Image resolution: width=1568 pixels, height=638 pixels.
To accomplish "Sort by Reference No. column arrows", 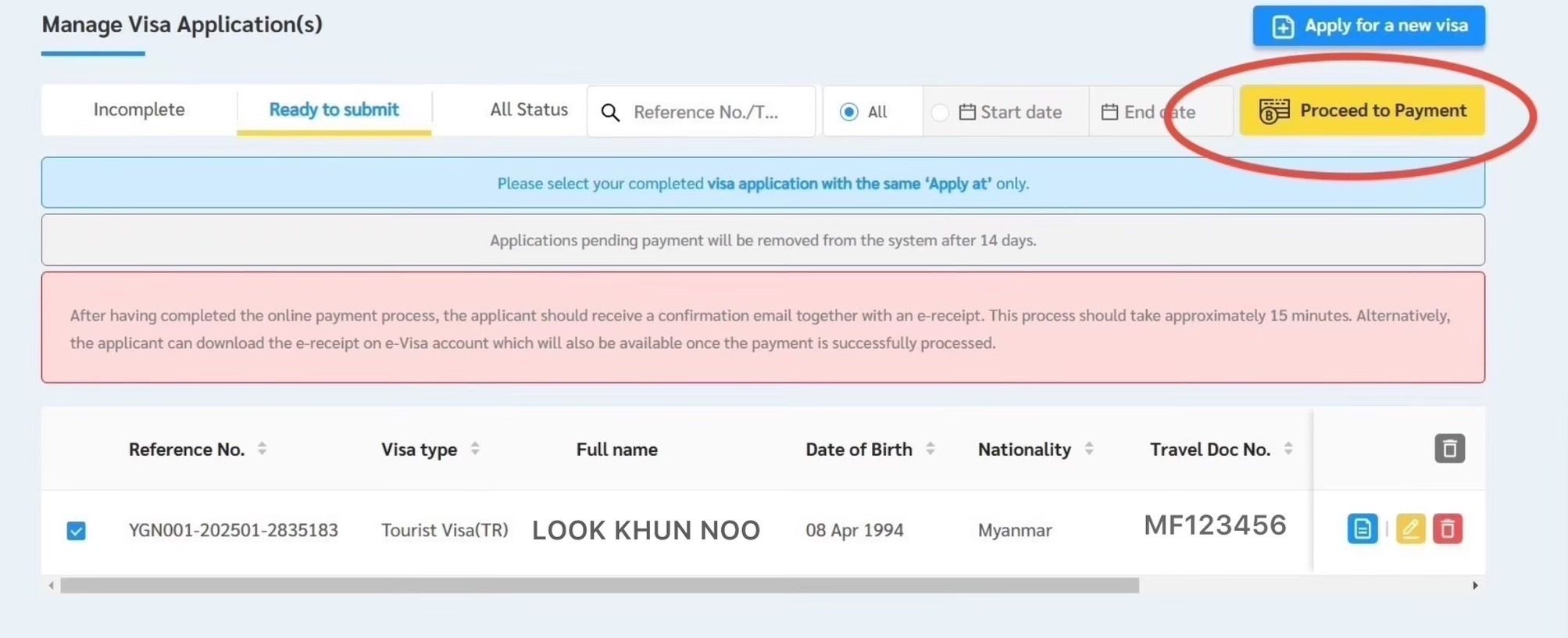I will (x=263, y=449).
